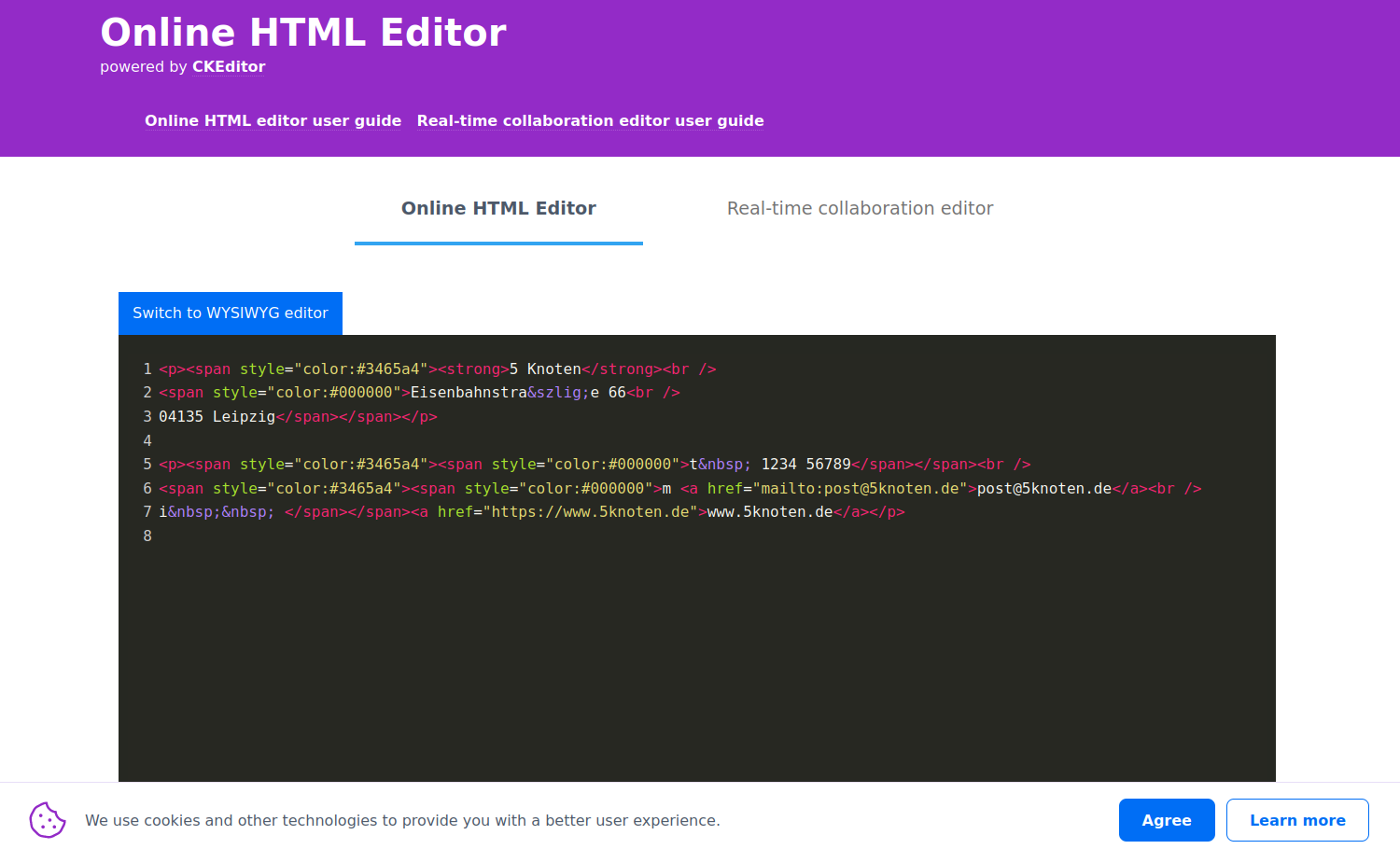
Task: Click the '5 Knoten' text on line 1
Action: click(542, 369)
